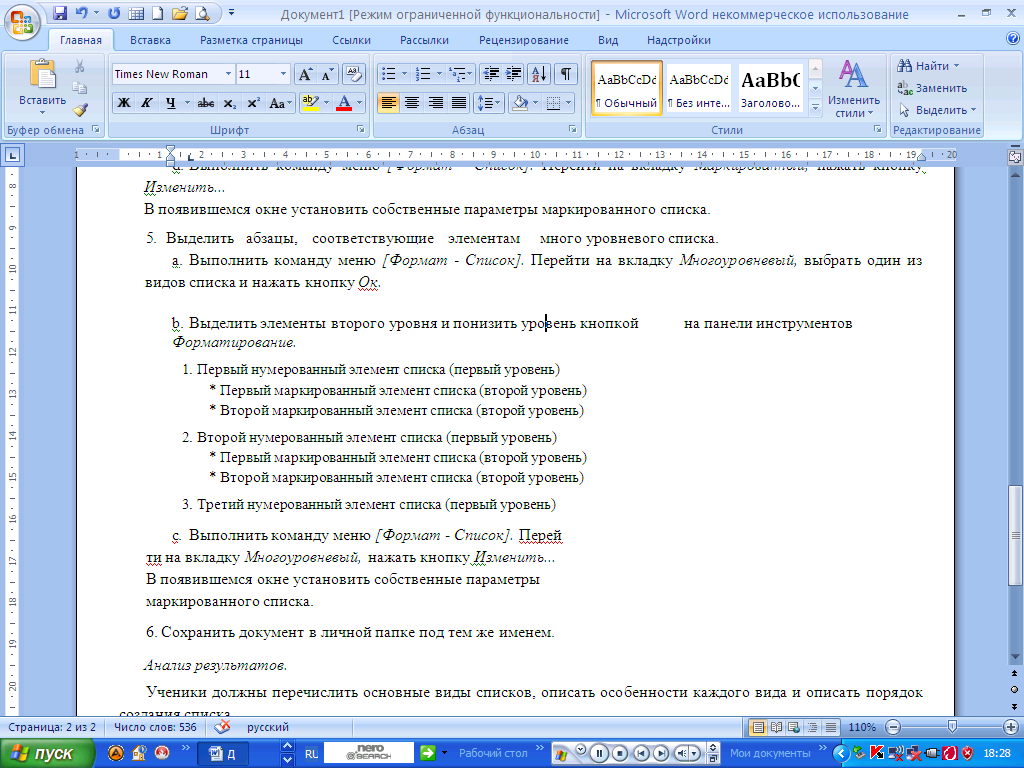Click the spell check status icon in status bar
The height and width of the screenshot is (768, 1024).
[222, 727]
